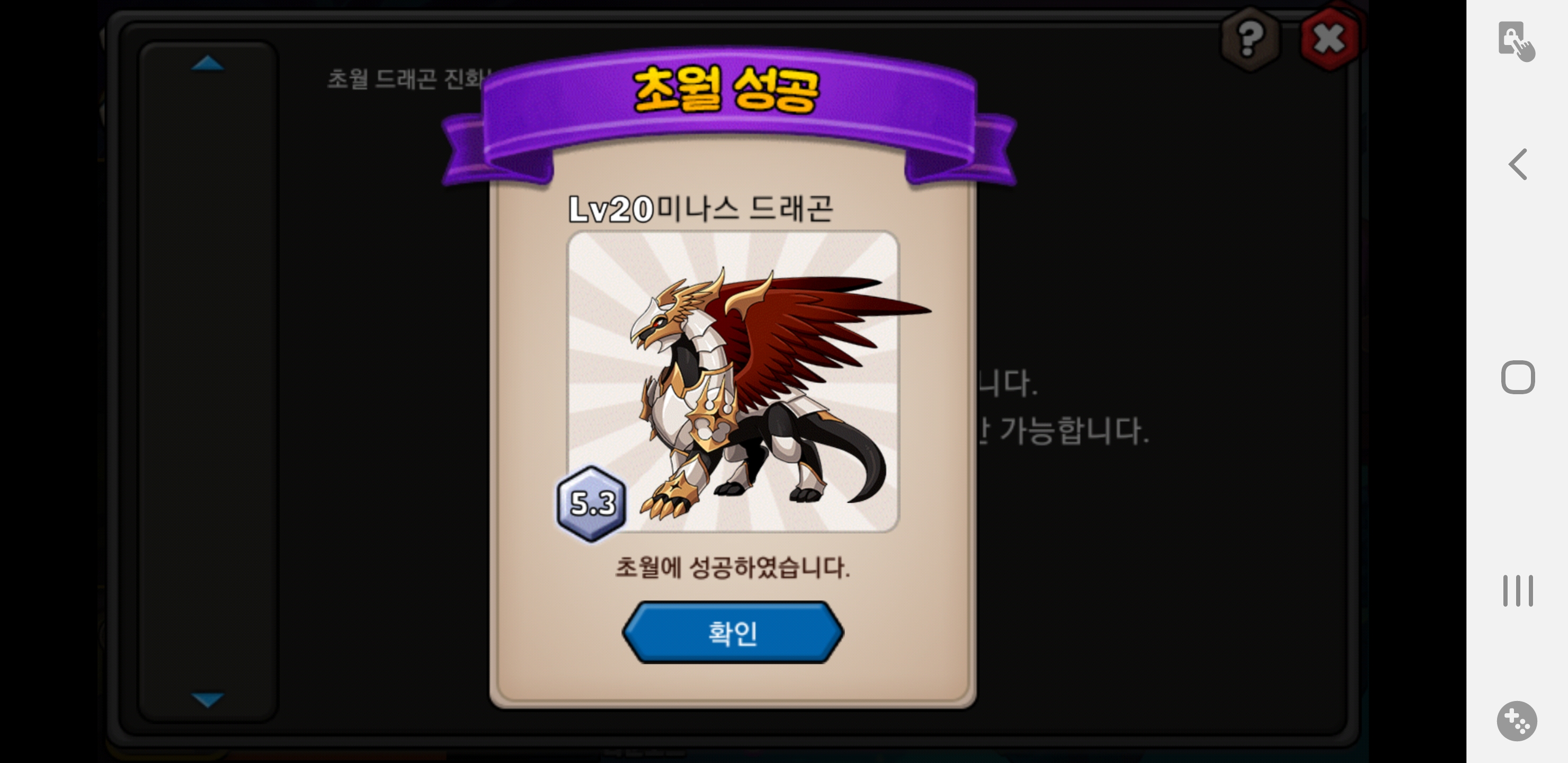Click the Lv20미나스 드래곤 name label
The height and width of the screenshot is (763, 1568).
click(x=700, y=209)
